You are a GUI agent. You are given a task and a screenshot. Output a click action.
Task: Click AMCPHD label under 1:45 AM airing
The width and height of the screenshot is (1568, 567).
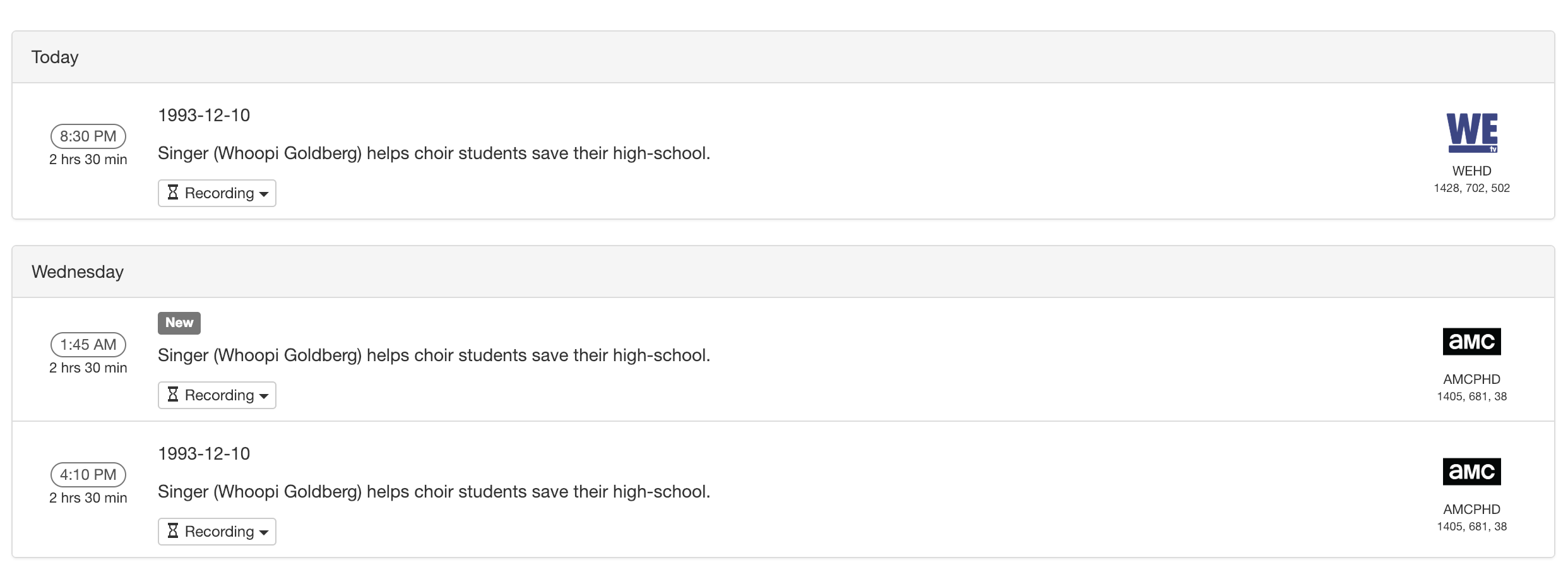1471,379
